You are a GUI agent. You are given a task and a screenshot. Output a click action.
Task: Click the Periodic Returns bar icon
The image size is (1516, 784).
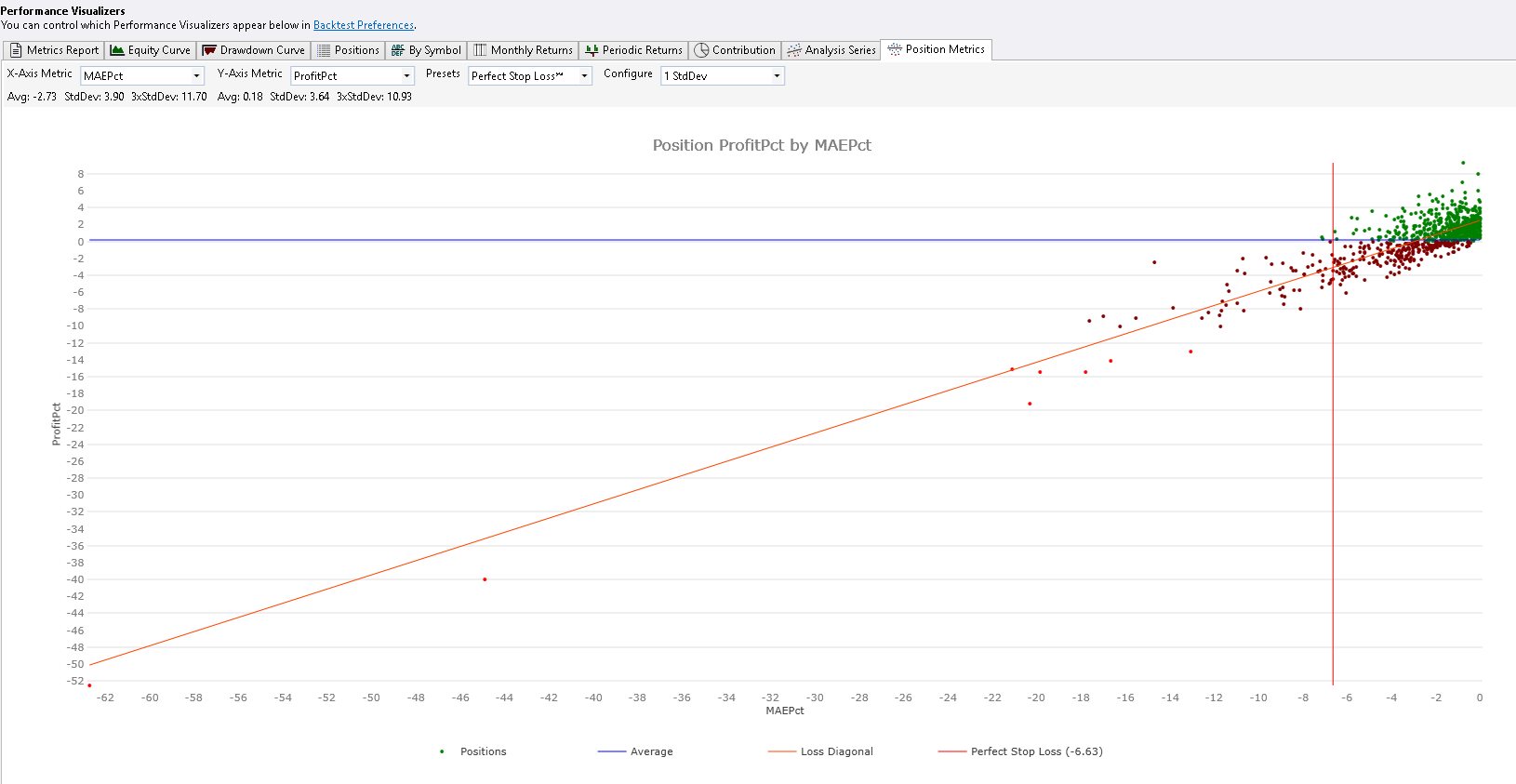point(592,50)
